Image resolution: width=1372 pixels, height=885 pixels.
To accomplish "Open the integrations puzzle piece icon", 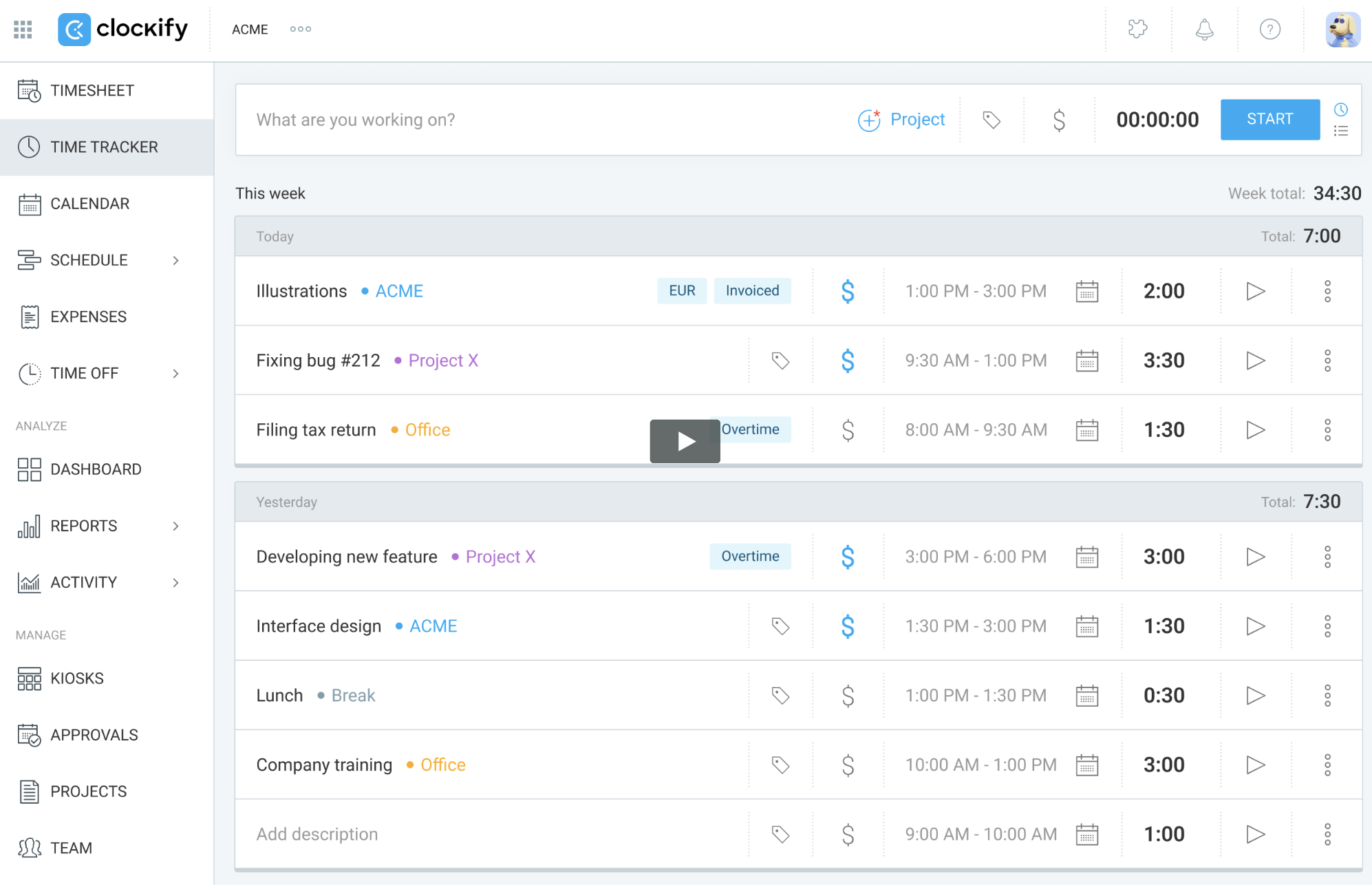I will point(1138,30).
